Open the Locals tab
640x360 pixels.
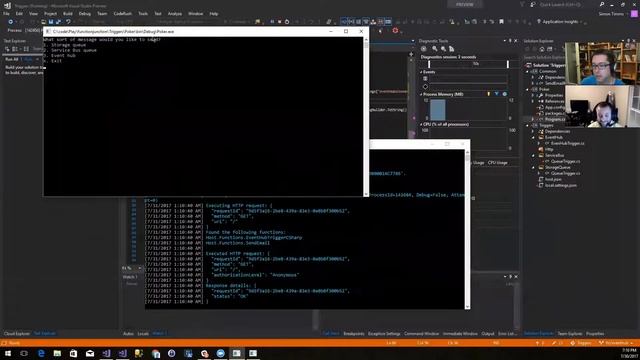tap(143, 333)
